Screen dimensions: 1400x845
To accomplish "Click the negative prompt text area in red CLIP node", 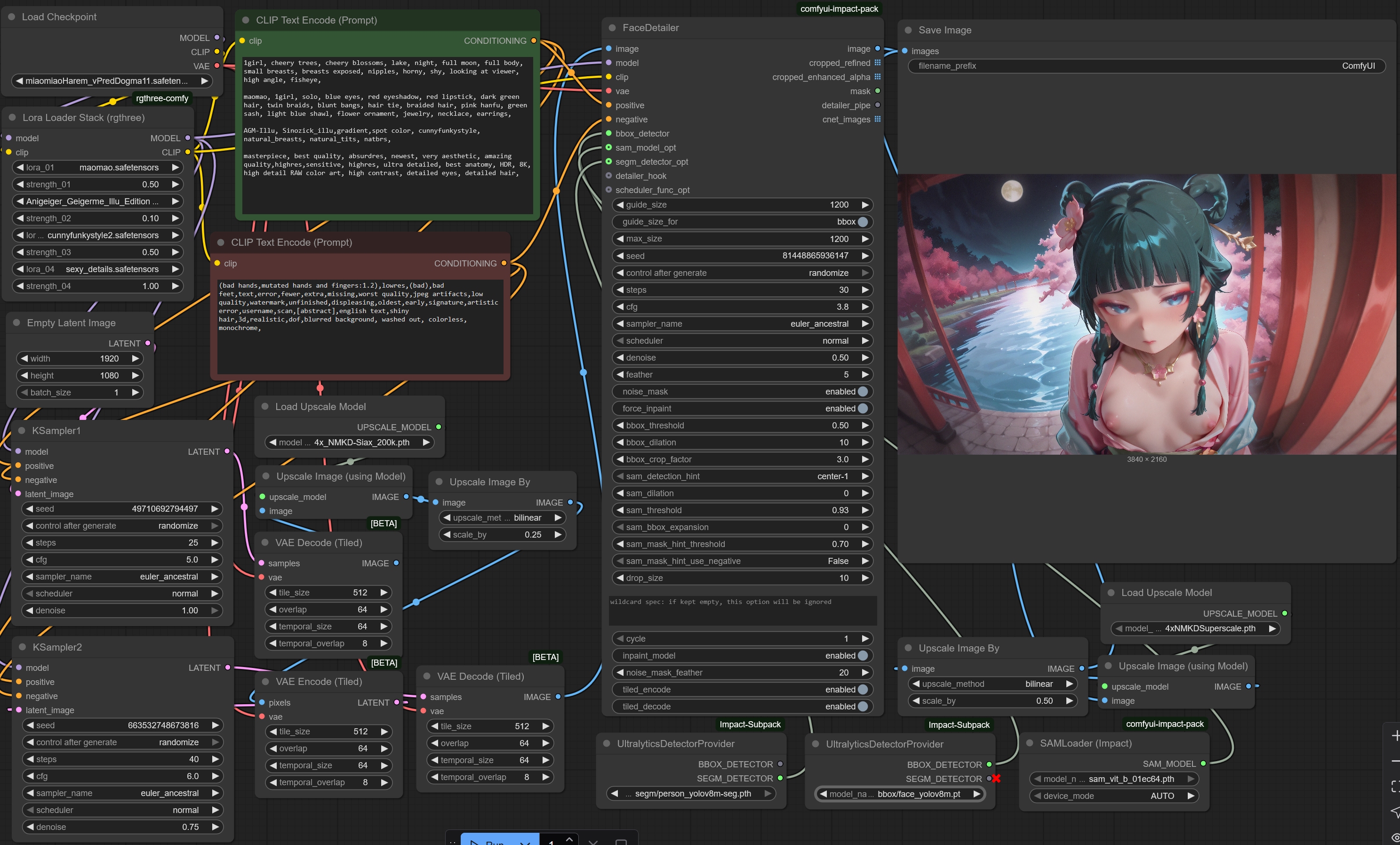I will click(x=360, y=326).
